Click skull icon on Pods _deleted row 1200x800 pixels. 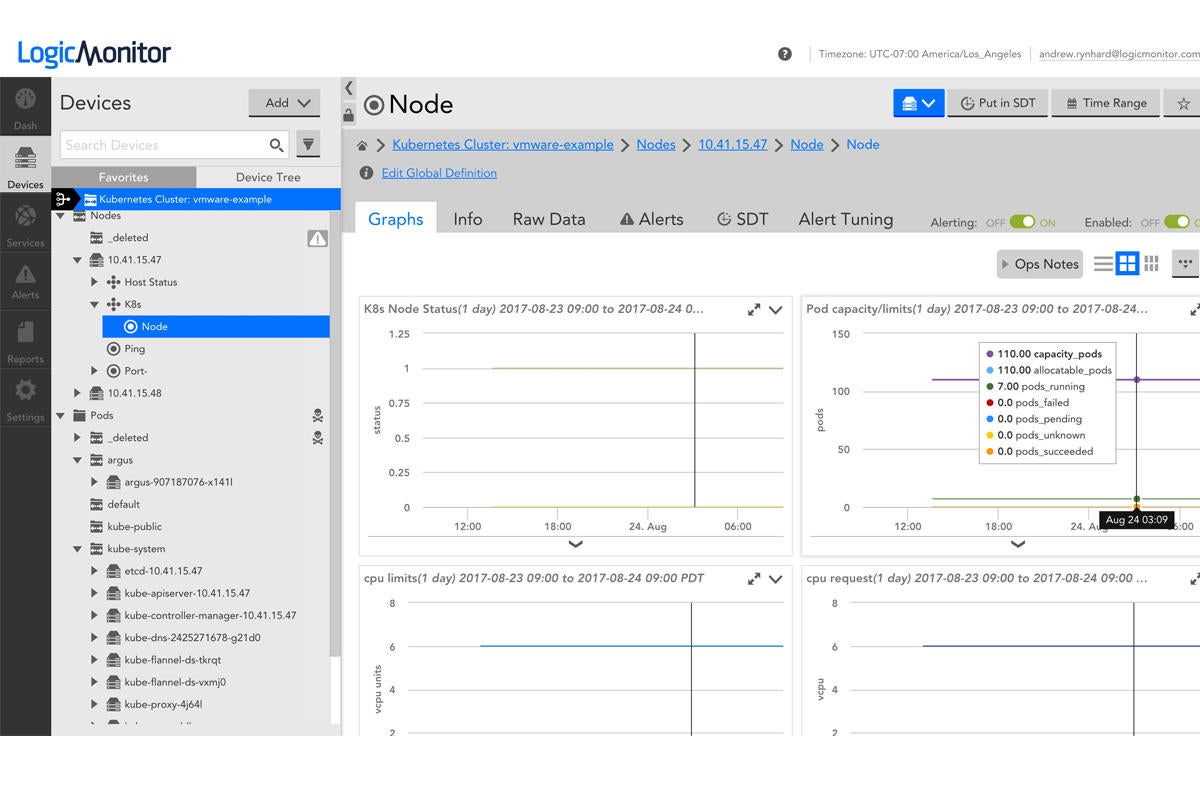(317, 437)
